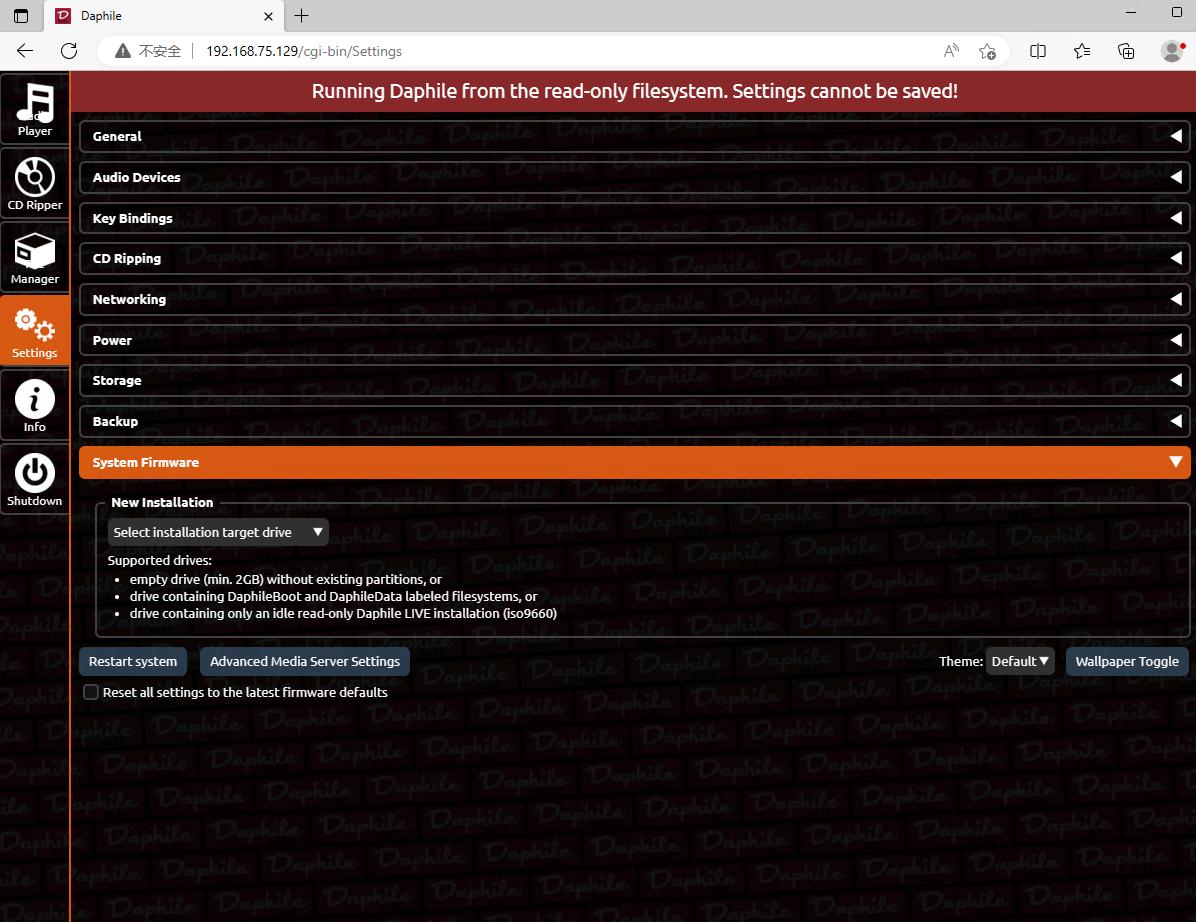Open a new browser tab
The width and height of the screenshot is (1196, 922).
[x=301, y=15]
